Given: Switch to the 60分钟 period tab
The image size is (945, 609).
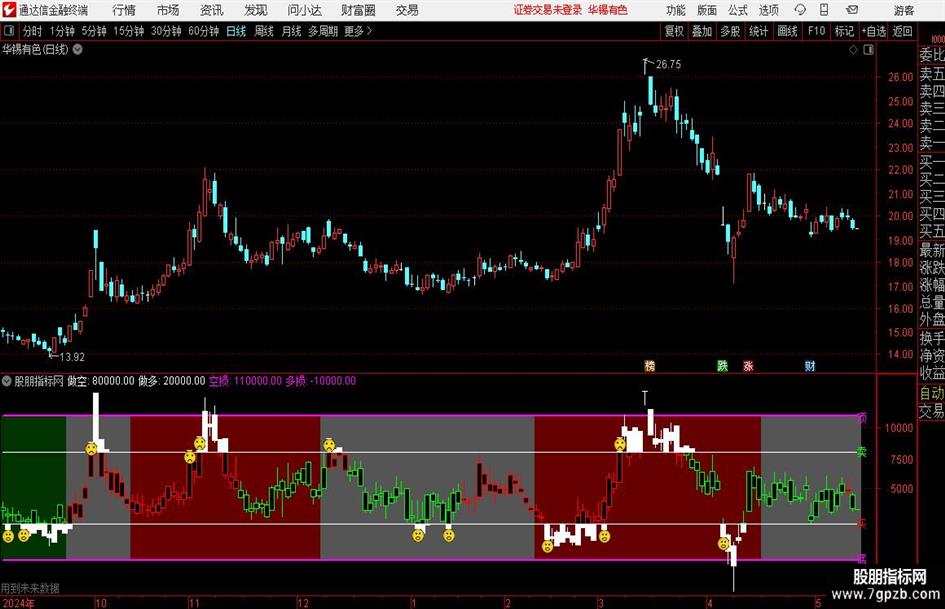Looking at the screenshot, I should pos(203,31).
